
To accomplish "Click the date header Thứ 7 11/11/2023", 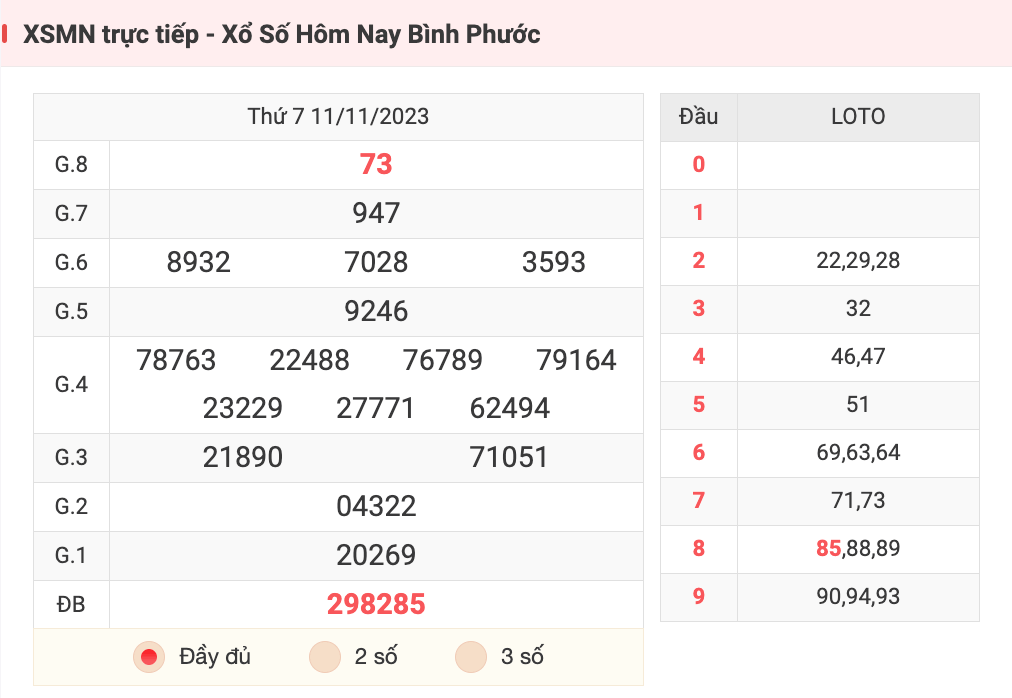I will [338, 116].
